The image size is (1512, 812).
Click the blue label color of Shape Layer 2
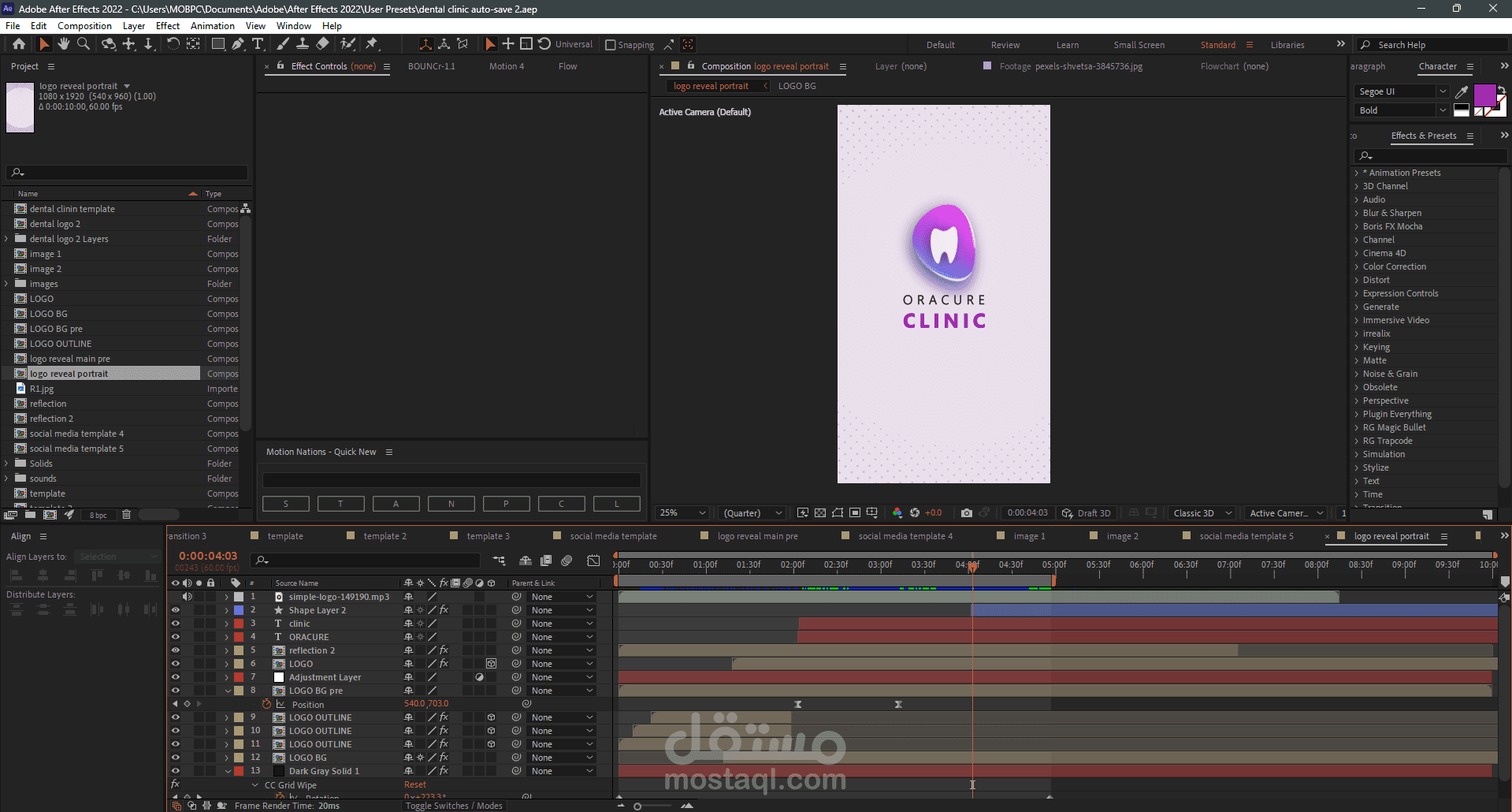pos(239,610)
